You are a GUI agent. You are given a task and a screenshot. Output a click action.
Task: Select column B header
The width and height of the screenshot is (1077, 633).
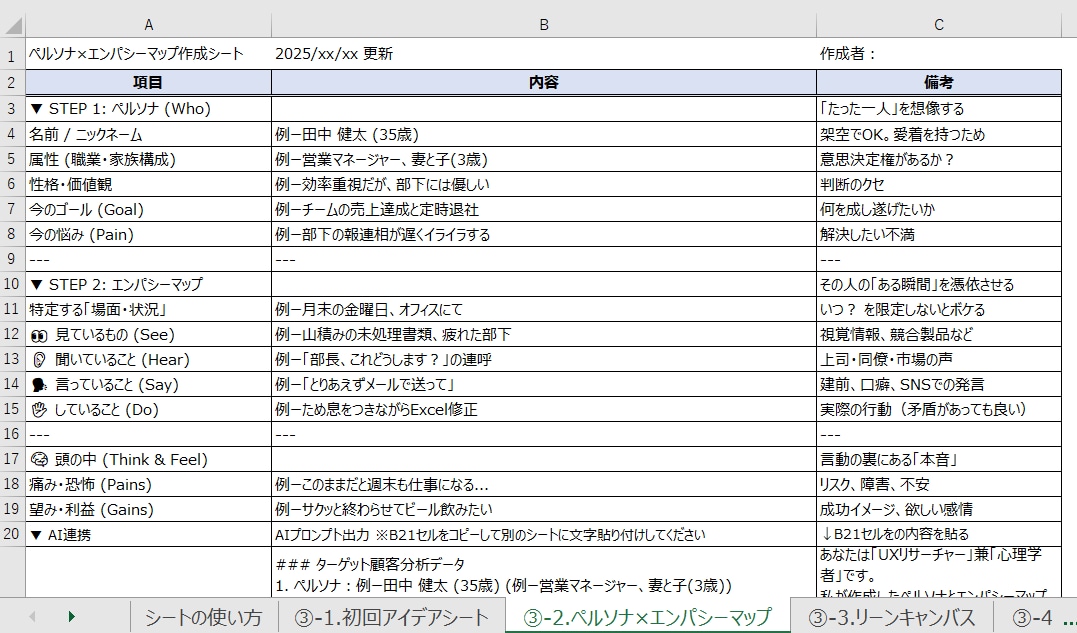[543, 25]
